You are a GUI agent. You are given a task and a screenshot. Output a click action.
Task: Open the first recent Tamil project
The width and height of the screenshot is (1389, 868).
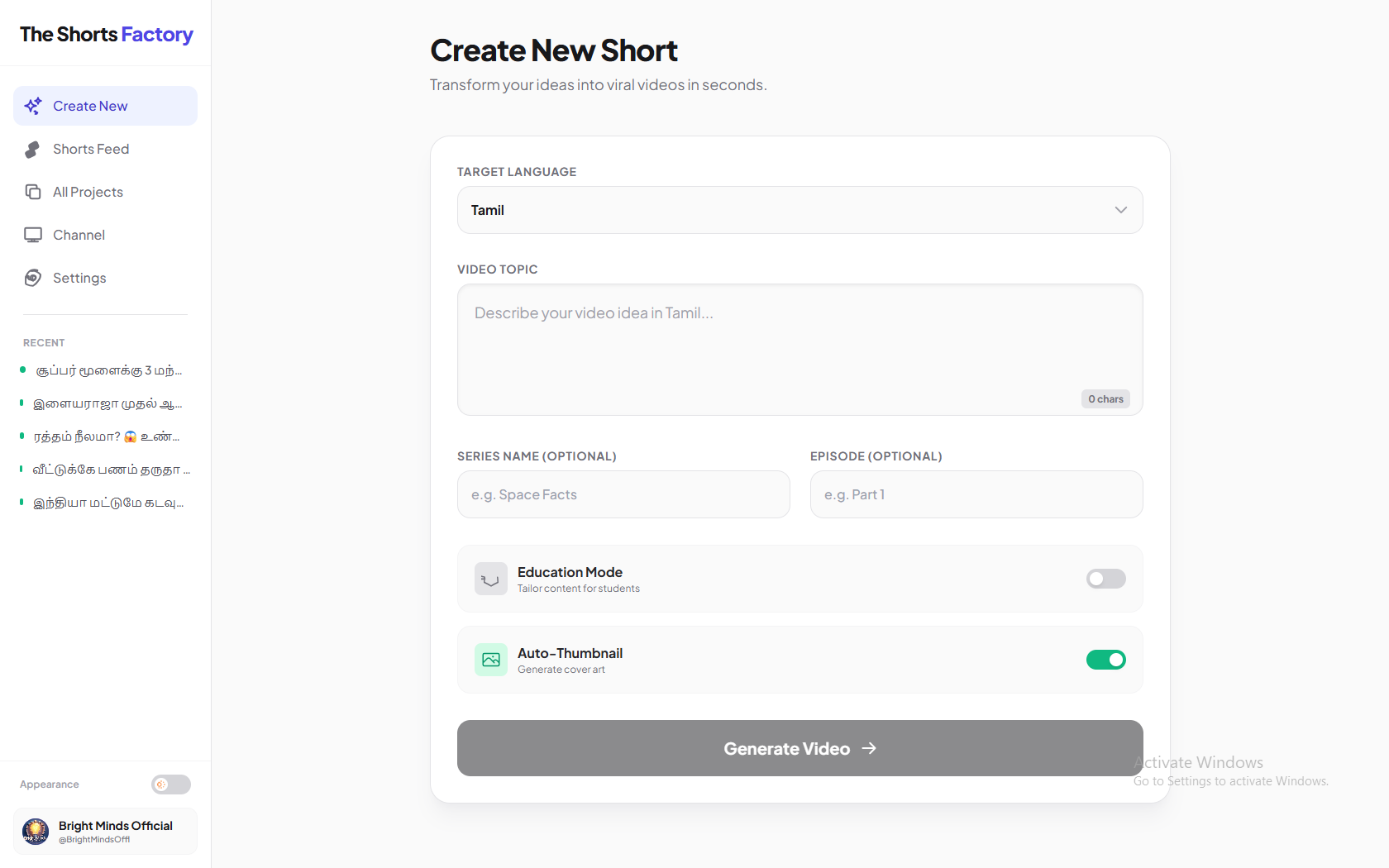(x=107, y=370)
